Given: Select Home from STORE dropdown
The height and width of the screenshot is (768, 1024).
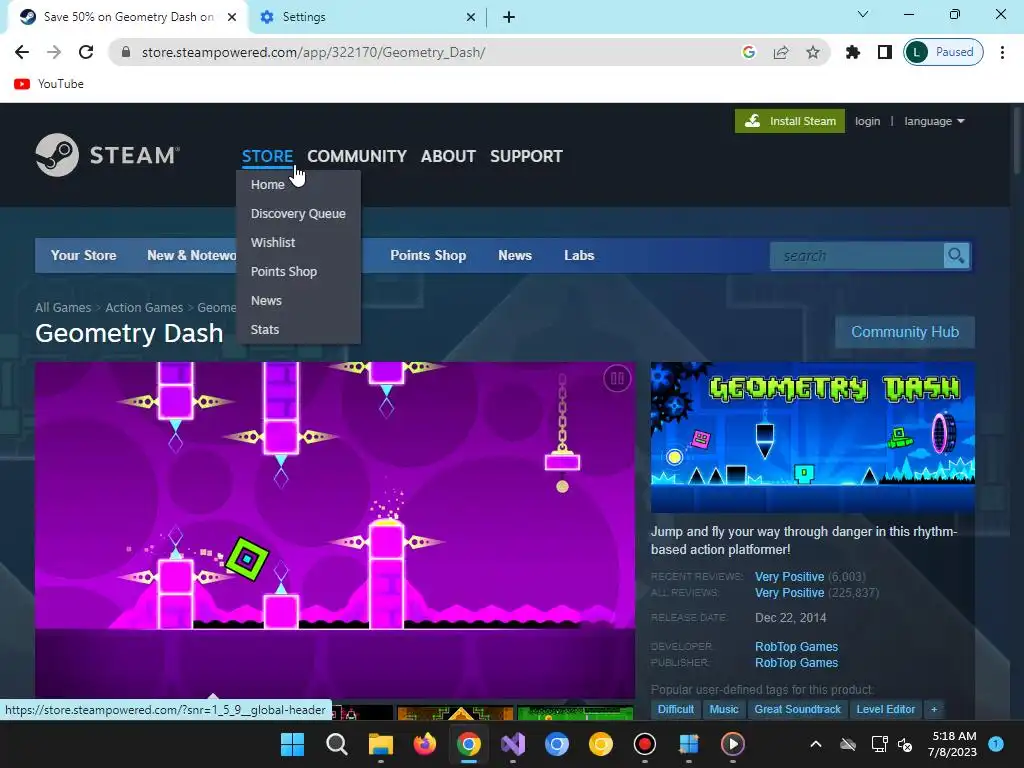Looking at the screenshot, I should click(x=268, y=185).
